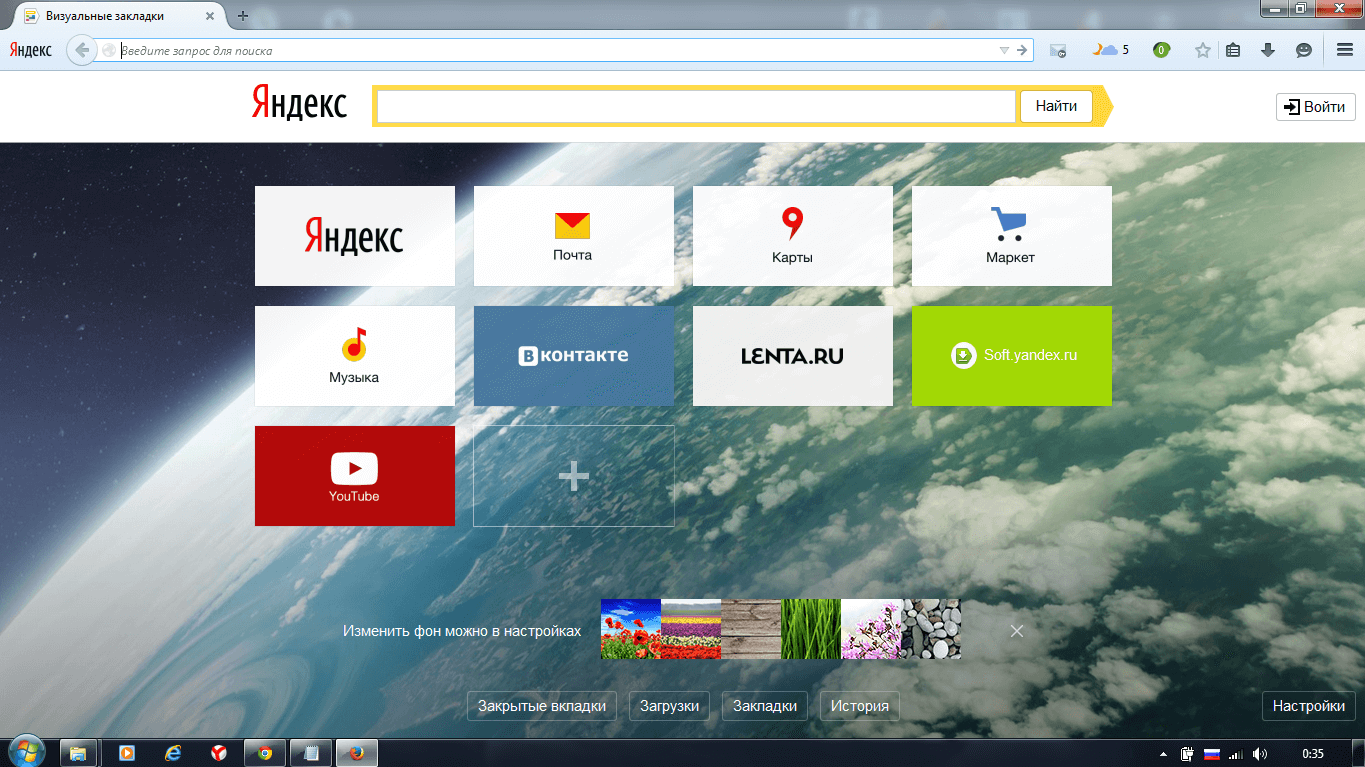Bookmark this page with the star icon

point(1203,50)
